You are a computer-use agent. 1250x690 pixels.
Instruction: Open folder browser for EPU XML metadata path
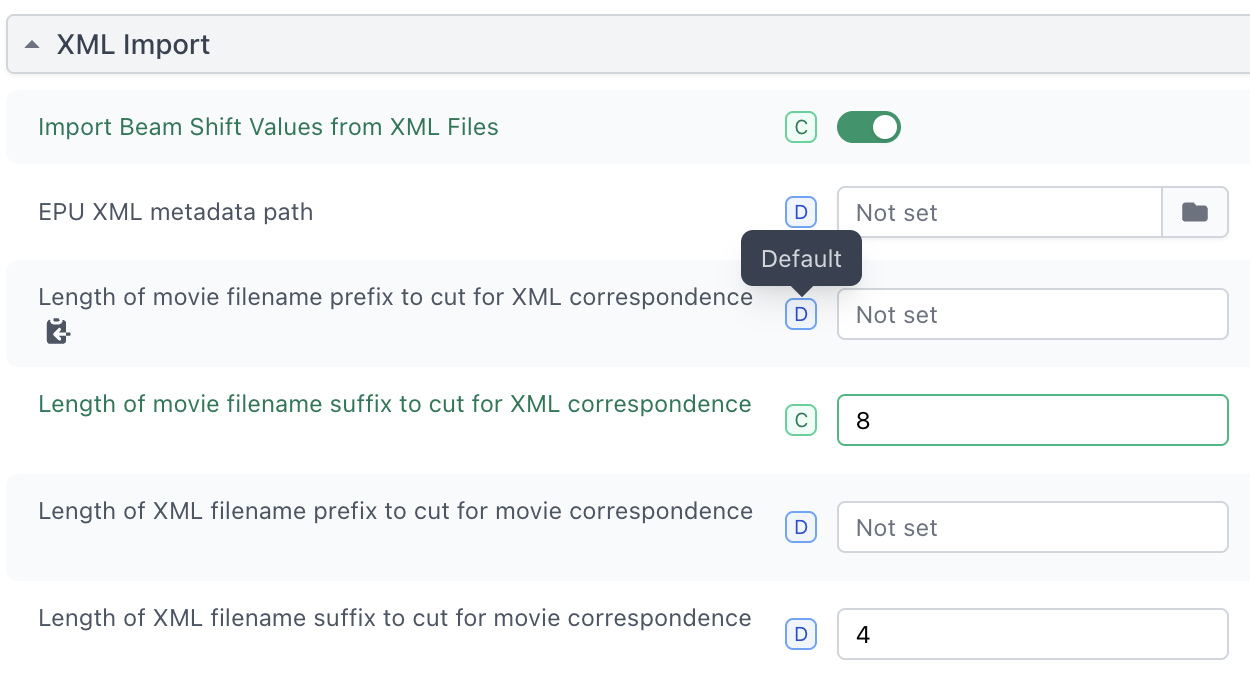coord(1194,212)
